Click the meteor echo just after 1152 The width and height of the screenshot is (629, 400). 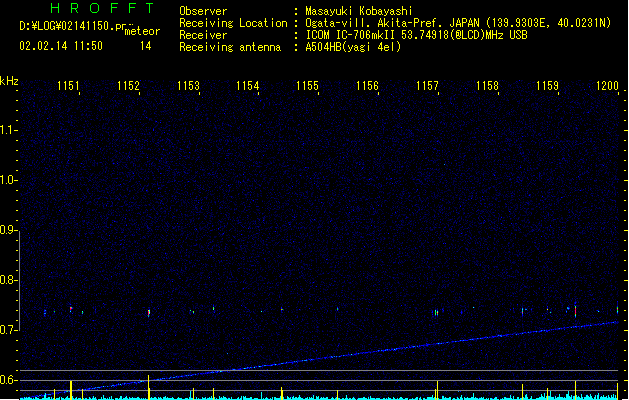tap(149, 313)
